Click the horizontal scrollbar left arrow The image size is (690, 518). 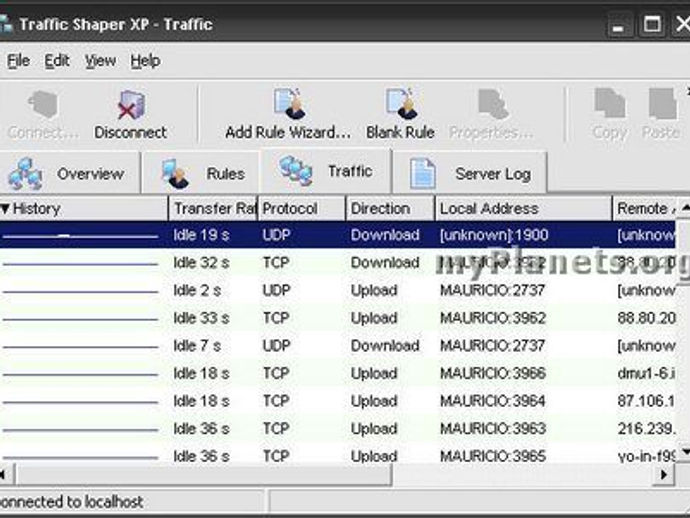pos(6,475)
